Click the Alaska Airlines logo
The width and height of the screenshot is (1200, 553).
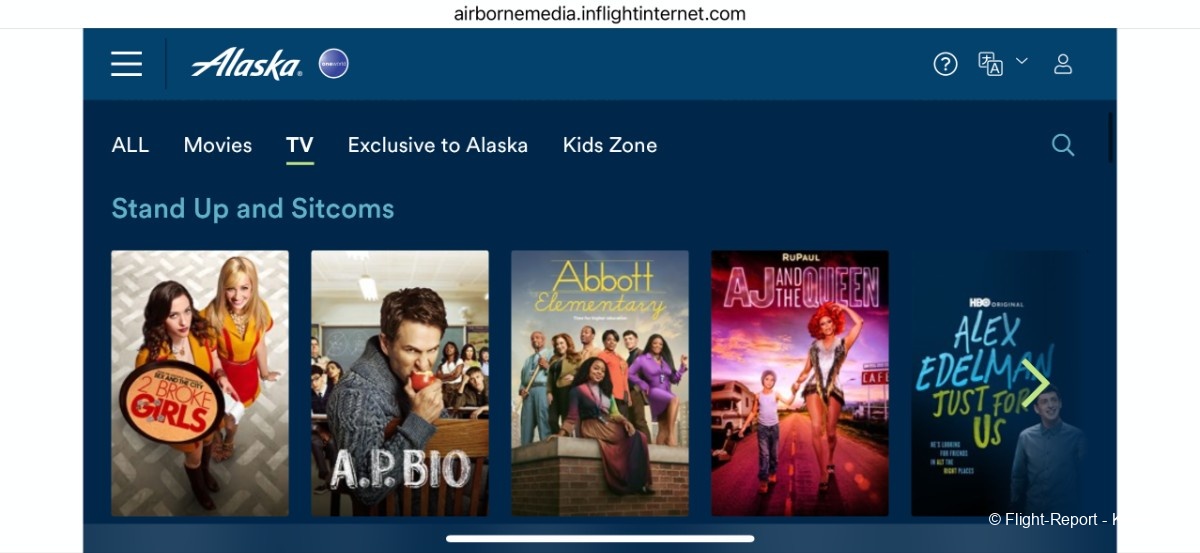click(x=246, y=64)
